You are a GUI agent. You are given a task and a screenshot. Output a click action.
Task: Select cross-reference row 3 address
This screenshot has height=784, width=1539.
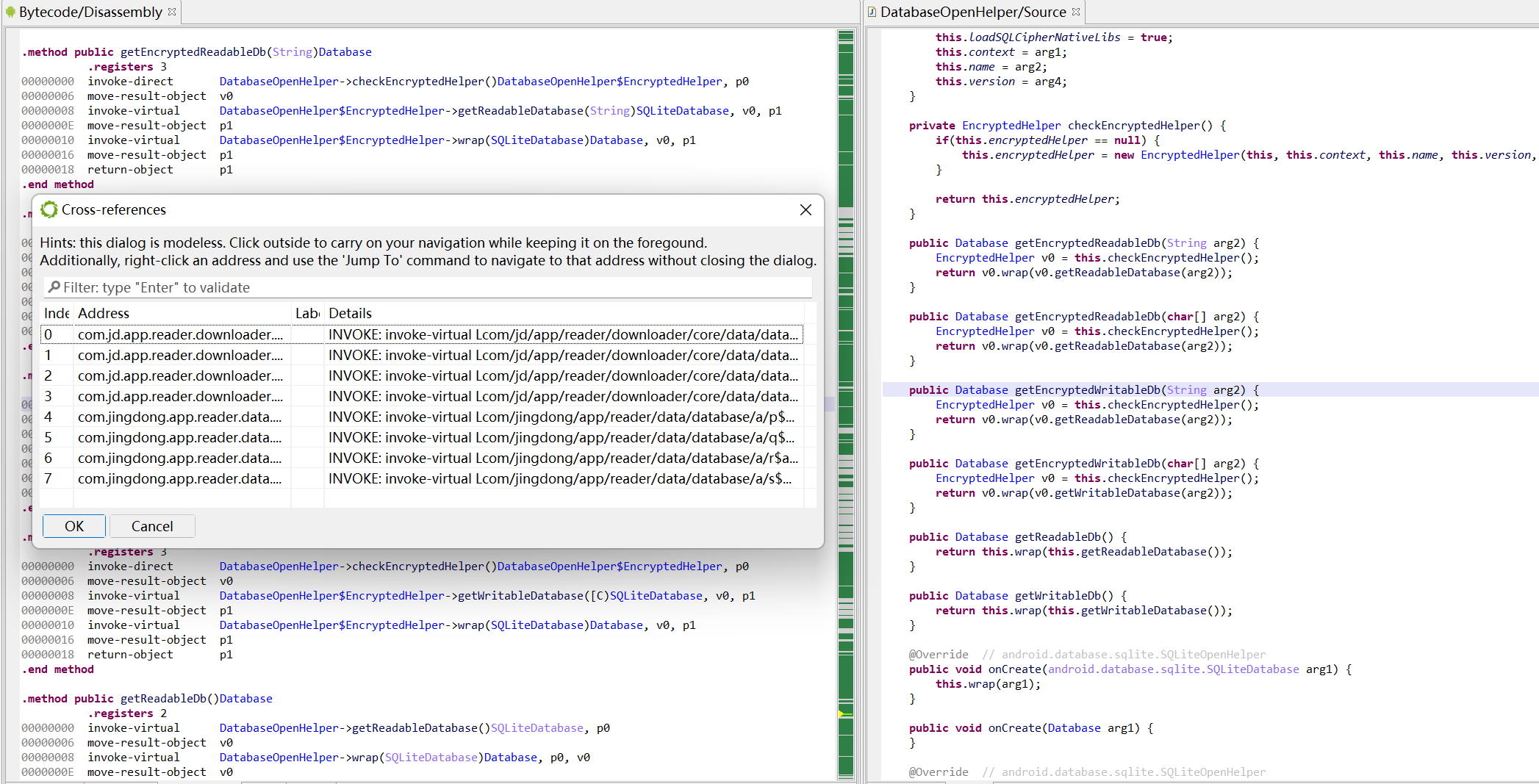point(180,397)
